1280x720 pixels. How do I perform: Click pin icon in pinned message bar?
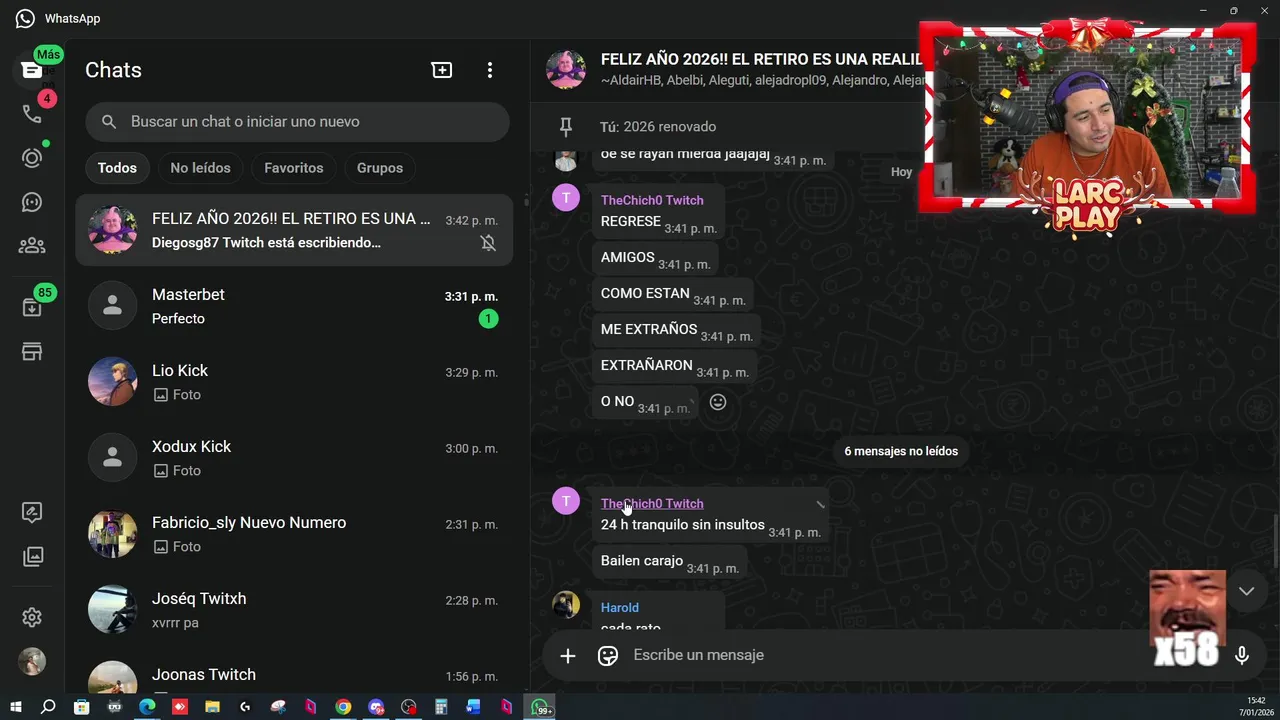coord(566,127)
